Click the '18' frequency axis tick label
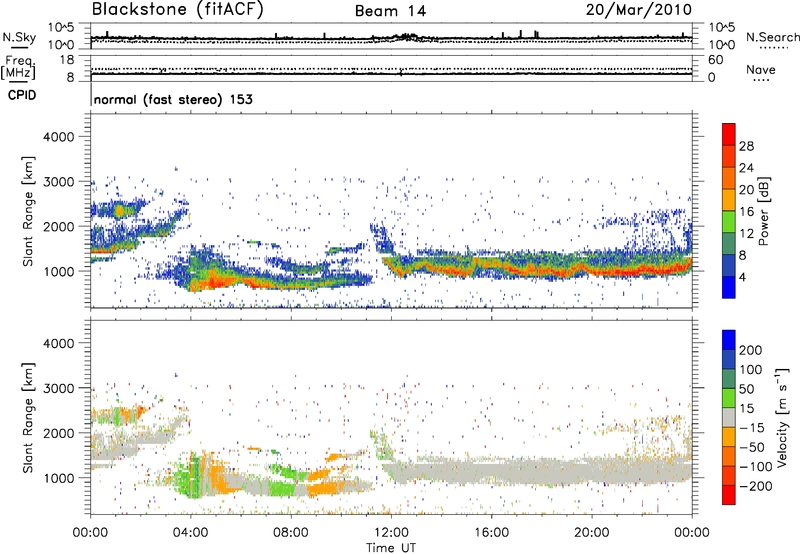This screenshot has height=554, width=800. (x=67, y=60)
